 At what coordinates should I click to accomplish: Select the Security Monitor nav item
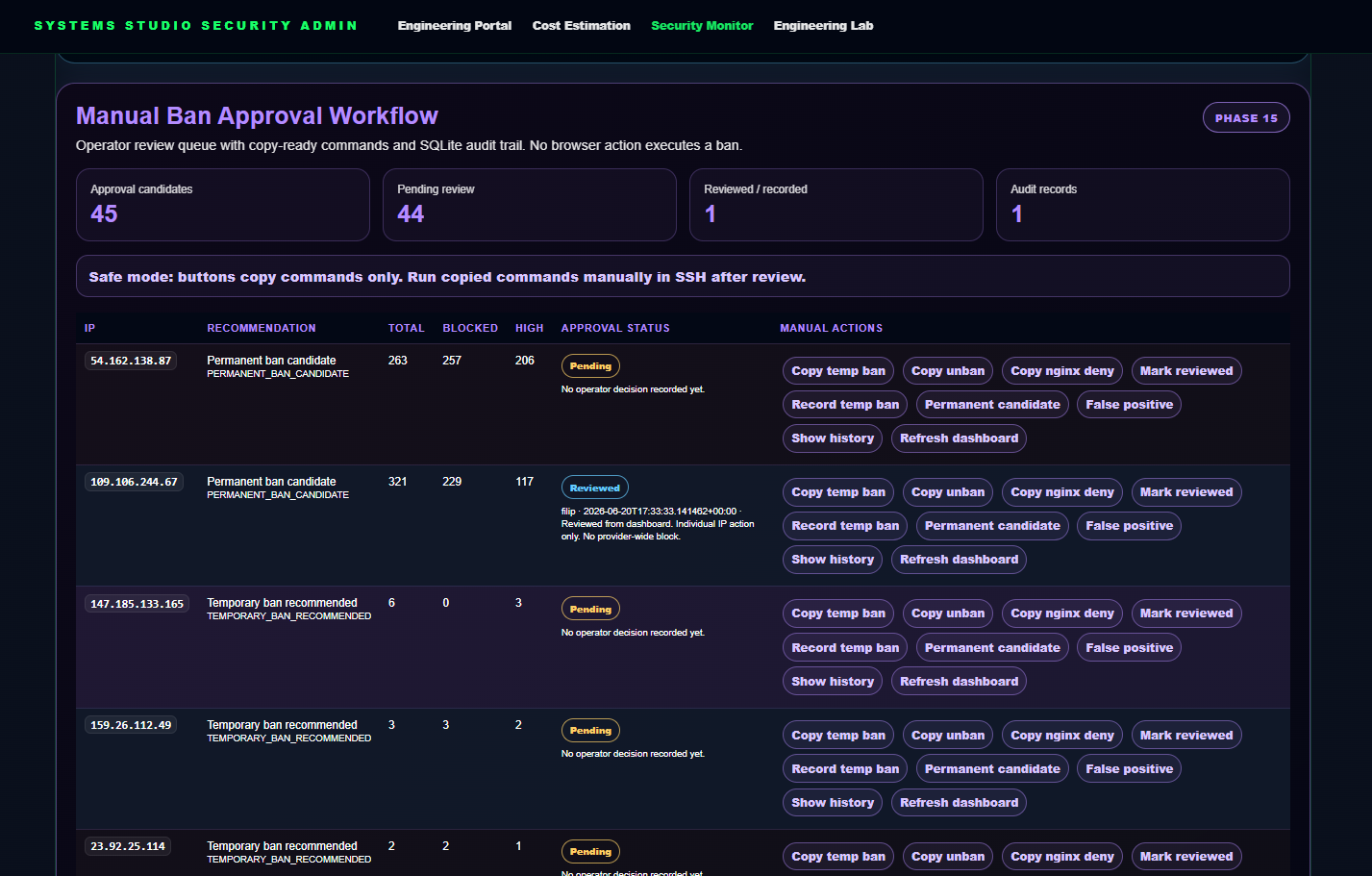point(702,26)
